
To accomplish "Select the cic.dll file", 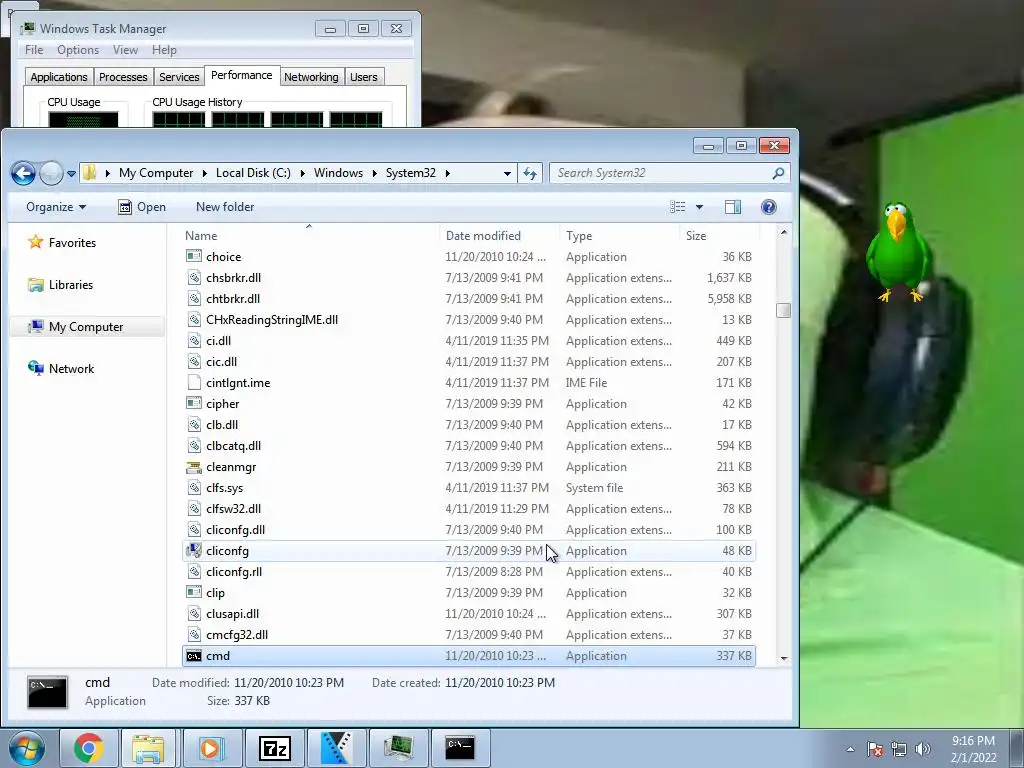I will pyautogui.click(x=221, y=362).
